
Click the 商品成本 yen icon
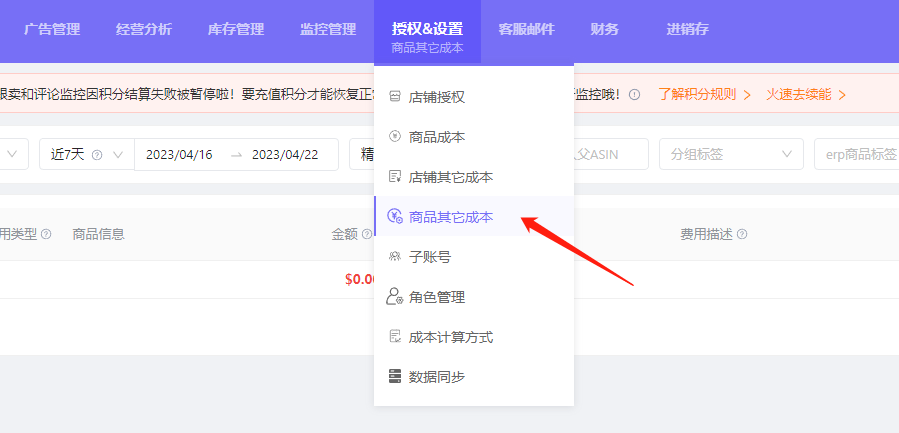pos(395,137)
